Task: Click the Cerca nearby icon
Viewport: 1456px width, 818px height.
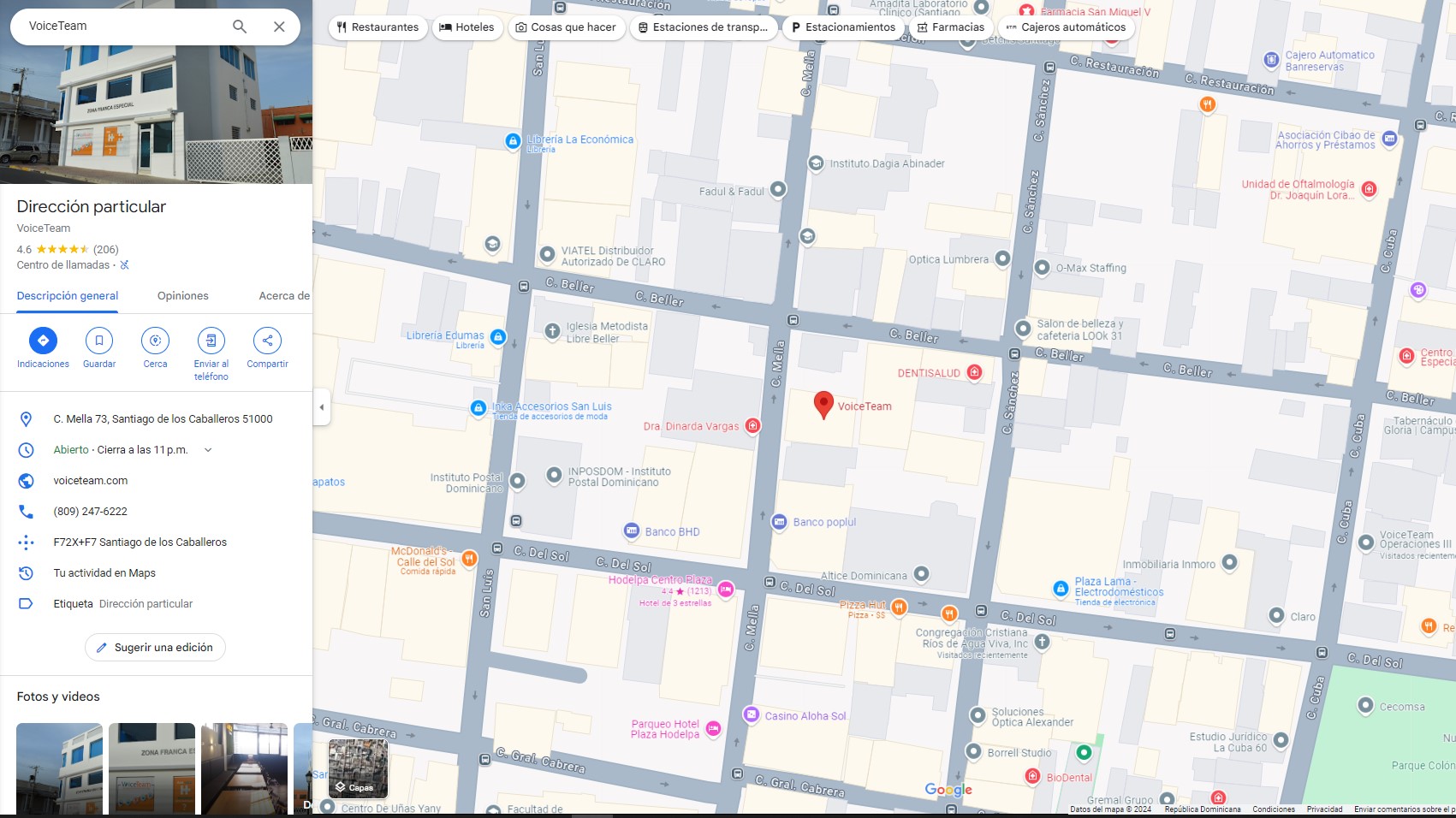Action: (x=155, y=341)
